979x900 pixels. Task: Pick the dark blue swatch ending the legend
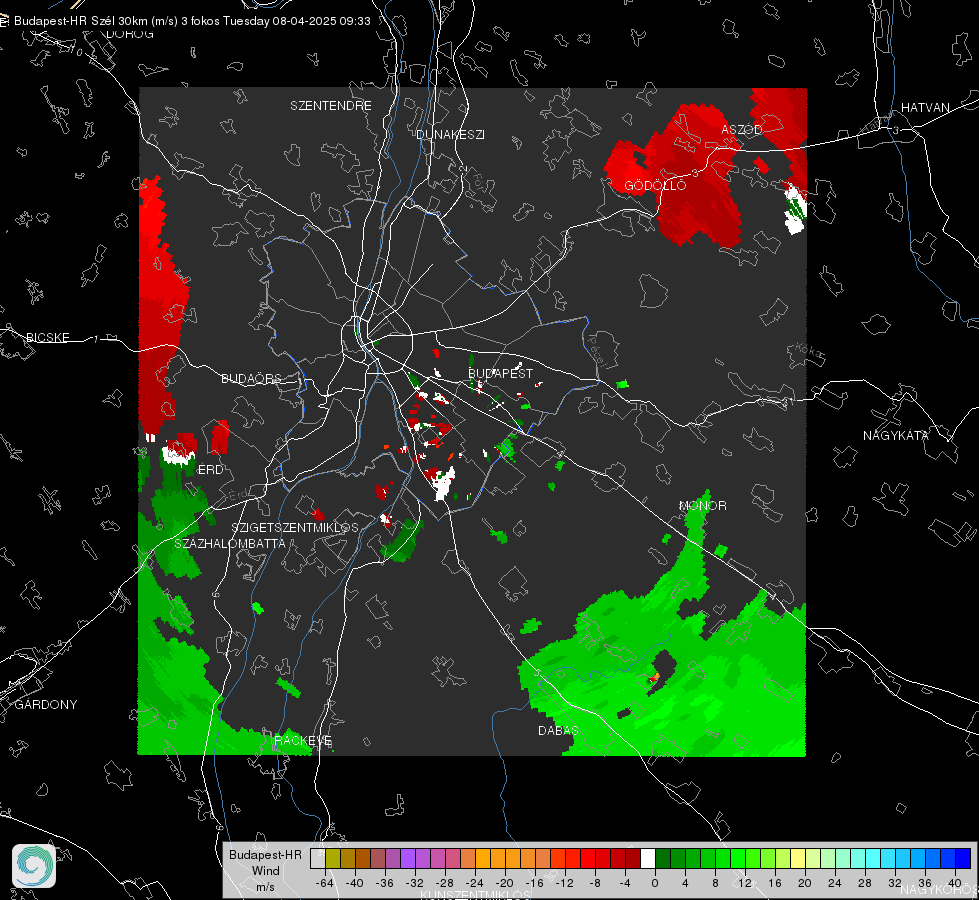[963, 859]
